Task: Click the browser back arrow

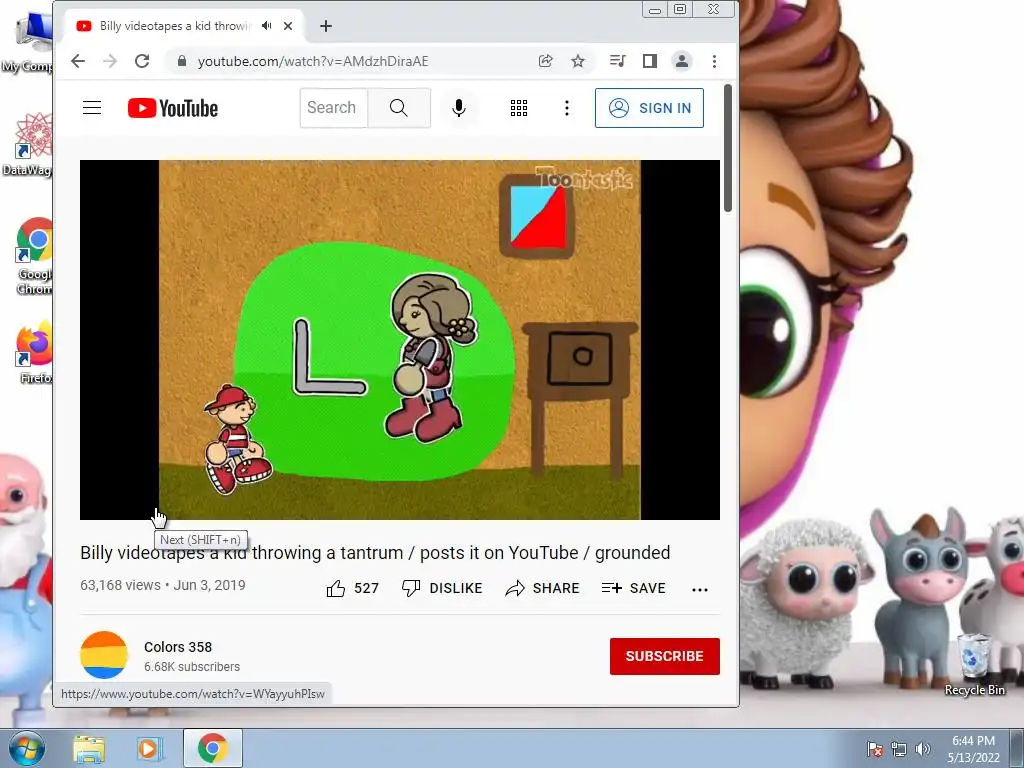Action: click(78, 61)
